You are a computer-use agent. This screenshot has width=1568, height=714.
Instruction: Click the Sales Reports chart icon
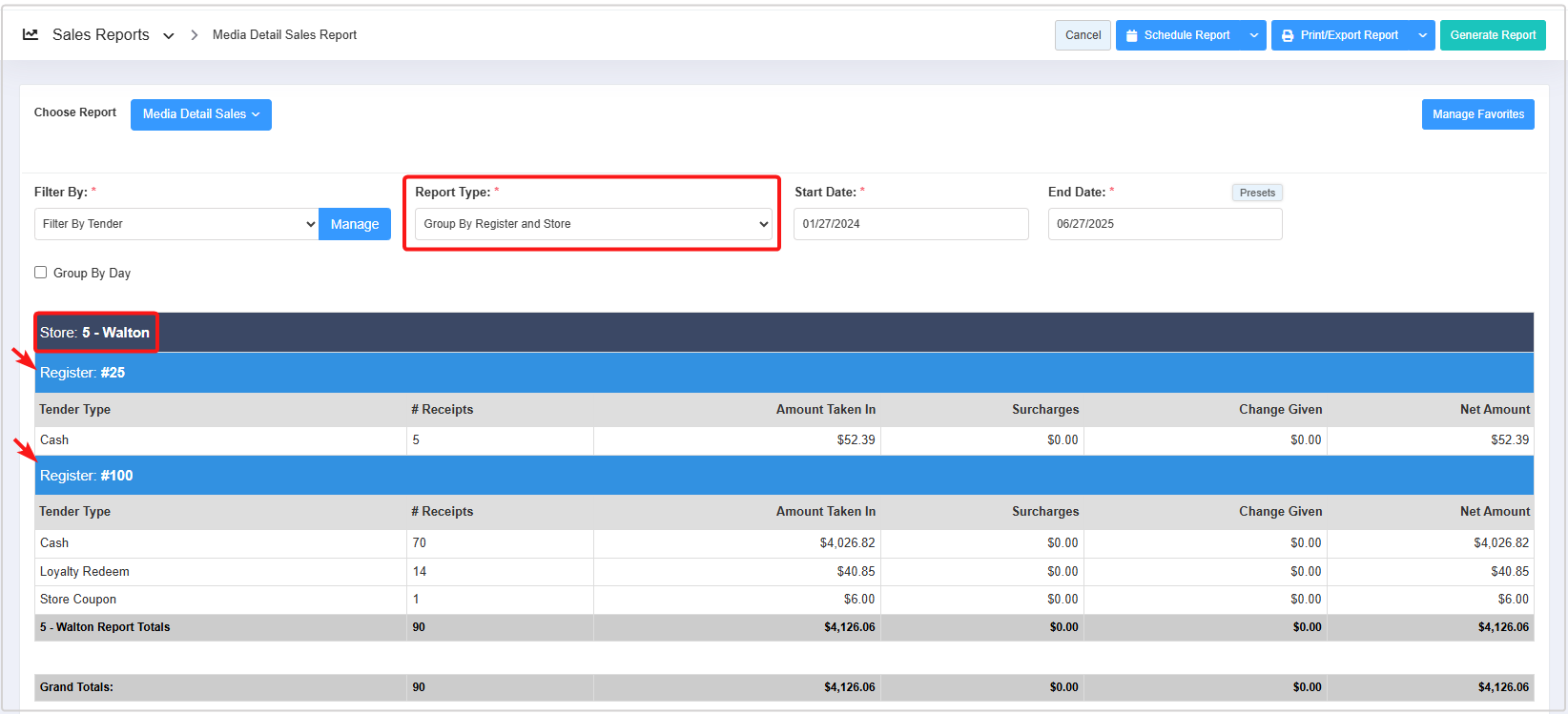click(x=31, y=34)
